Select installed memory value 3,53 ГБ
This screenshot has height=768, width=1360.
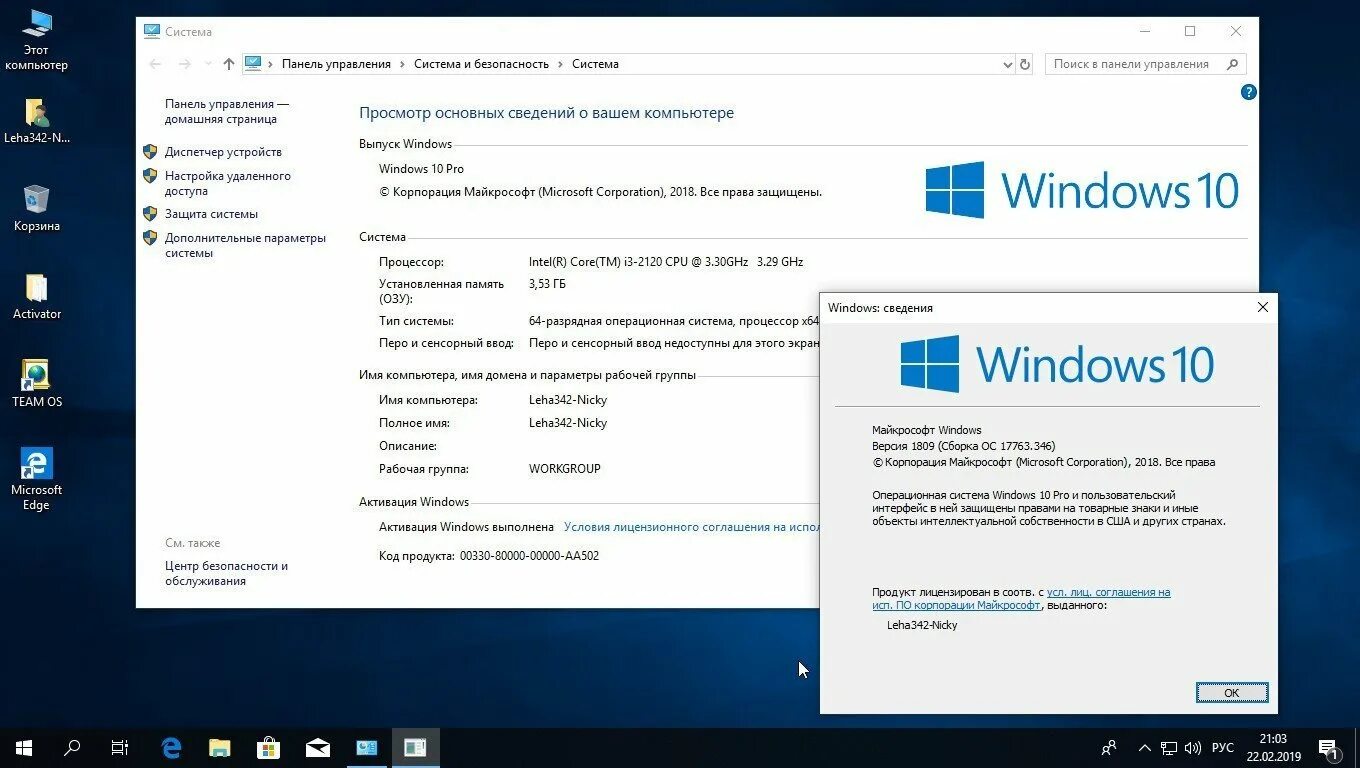tap(547, 284)
